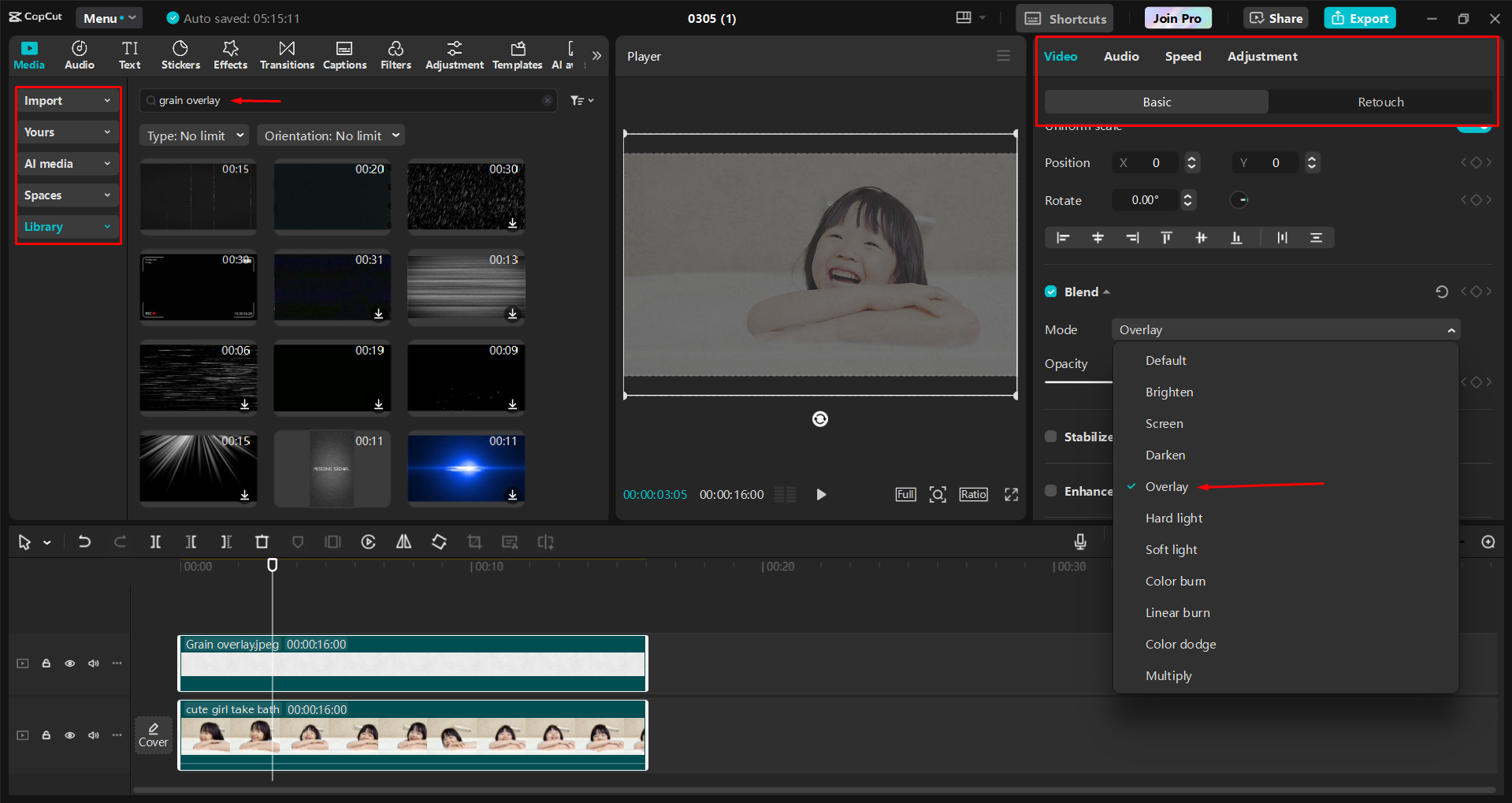The height and width of the screenshot is (803, 1512).
Task: Lock the cute girl take bath track
Action: pyautogui.click(x=46, y=734)
